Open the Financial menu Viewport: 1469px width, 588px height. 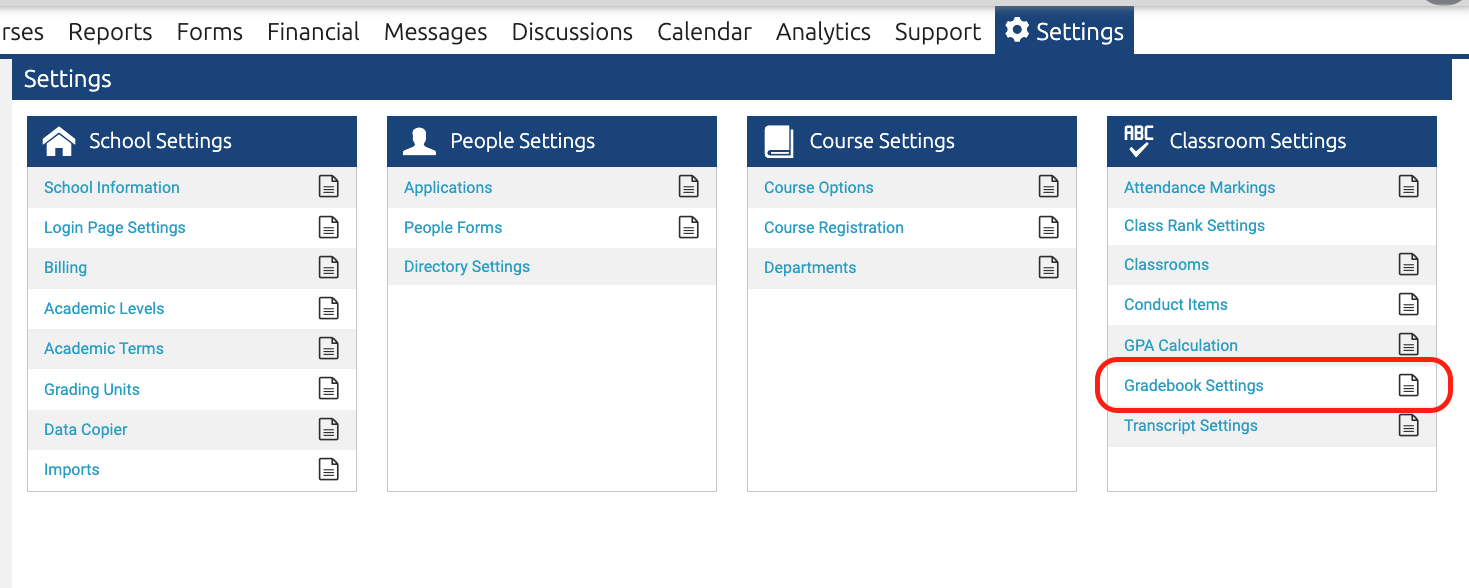(313, 31)
